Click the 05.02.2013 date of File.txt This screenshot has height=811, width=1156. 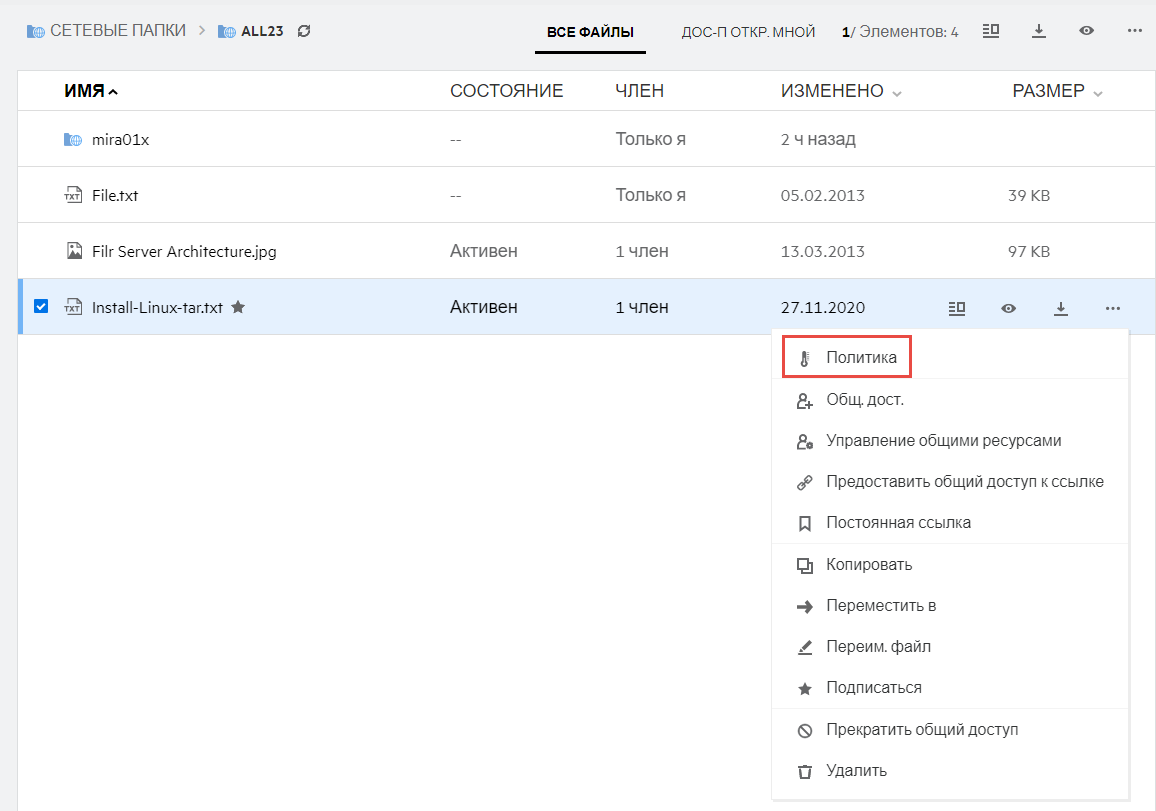pos(823,195)
